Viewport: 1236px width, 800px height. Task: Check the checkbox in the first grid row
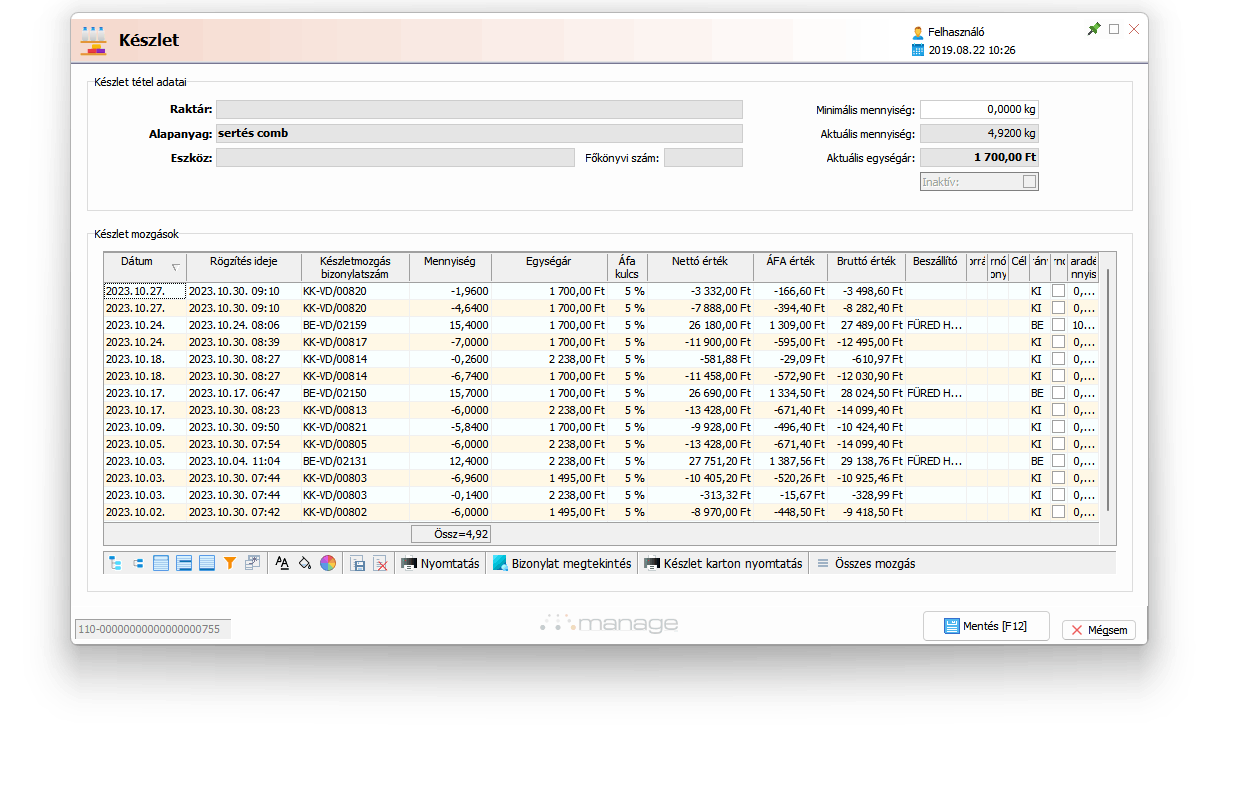click(1058, 291)
